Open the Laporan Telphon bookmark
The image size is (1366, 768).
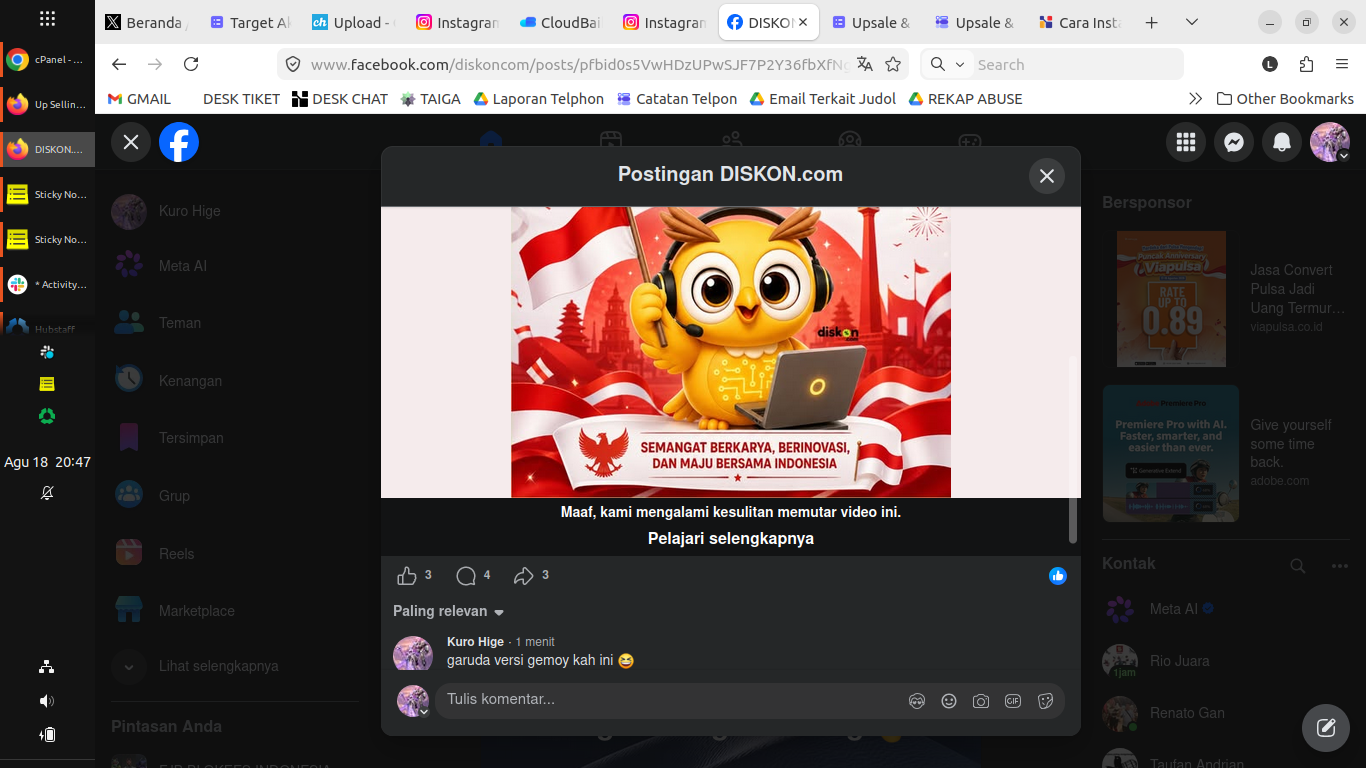[538, 99]
